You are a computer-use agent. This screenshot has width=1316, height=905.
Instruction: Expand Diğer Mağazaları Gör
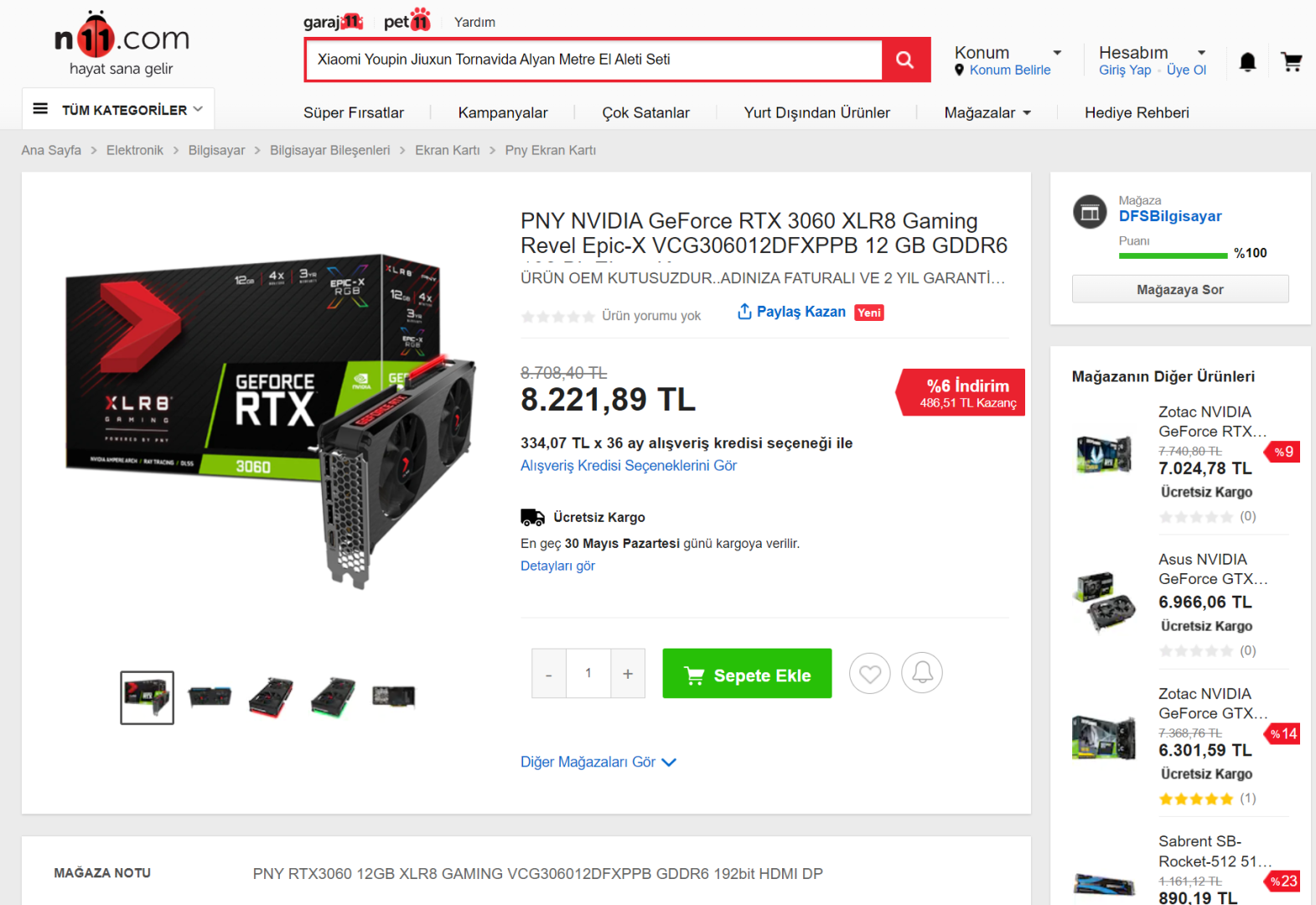pyautogui.click(x=598, y=763)
